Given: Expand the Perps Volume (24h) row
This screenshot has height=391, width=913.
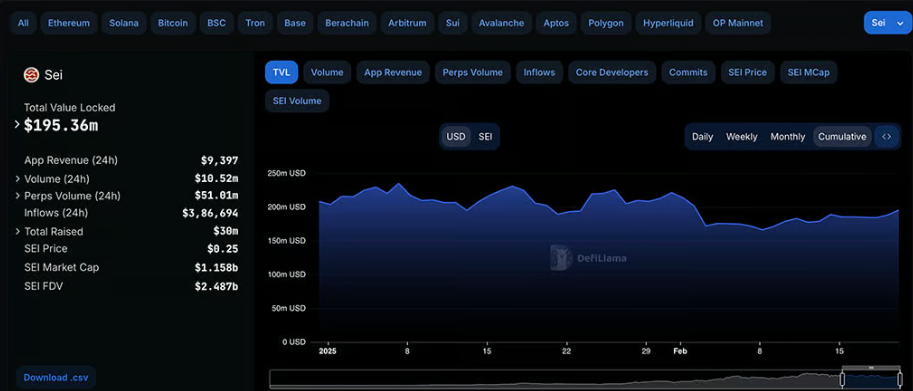Looking at the screenshot, I should 17,196.
